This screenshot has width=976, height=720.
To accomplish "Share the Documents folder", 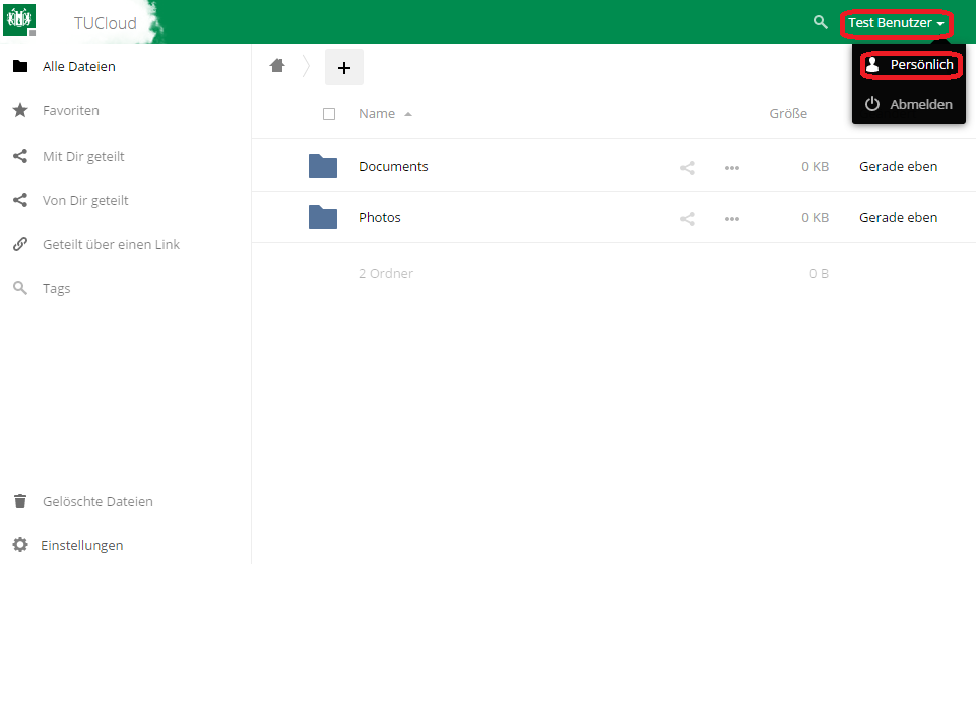I will [687, 167].
